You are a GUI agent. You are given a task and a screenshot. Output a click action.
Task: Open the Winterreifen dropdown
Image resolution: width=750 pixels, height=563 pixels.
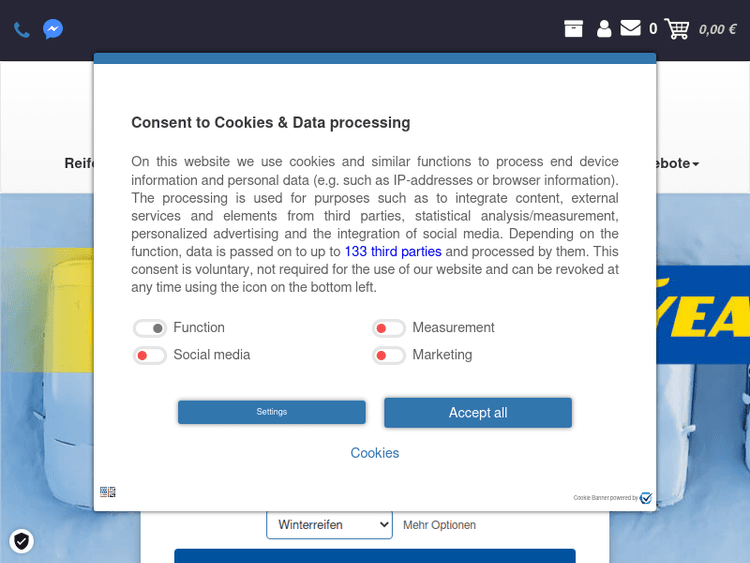pos(329,525)
